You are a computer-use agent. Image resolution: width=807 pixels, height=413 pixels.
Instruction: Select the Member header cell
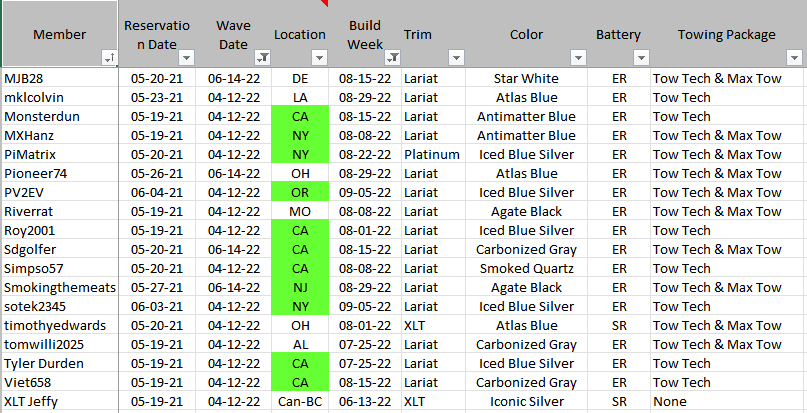tap(59, 34)
